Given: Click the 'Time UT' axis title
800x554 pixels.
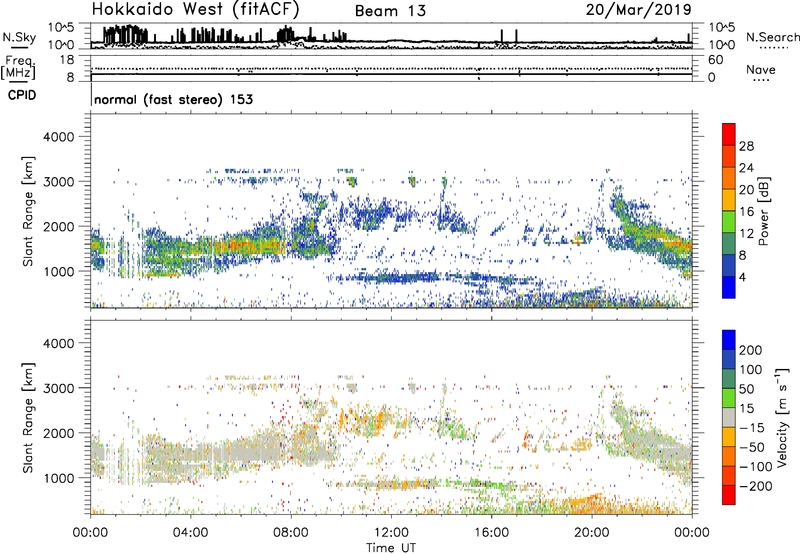Looking at the screenshot, I should click(x=391, y=548).
